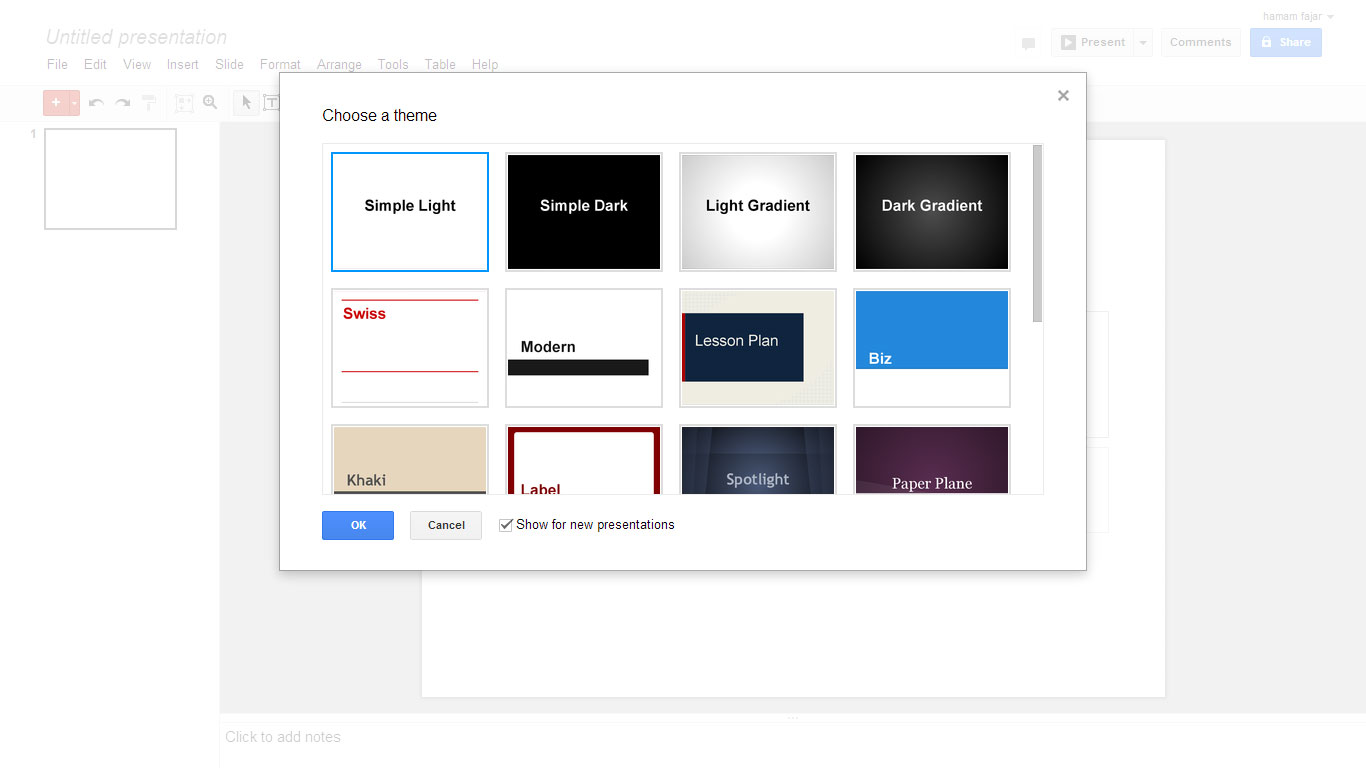The image size is (1366, 768).
Task: Click the Present button
Action: click(x=1092, y=42)
